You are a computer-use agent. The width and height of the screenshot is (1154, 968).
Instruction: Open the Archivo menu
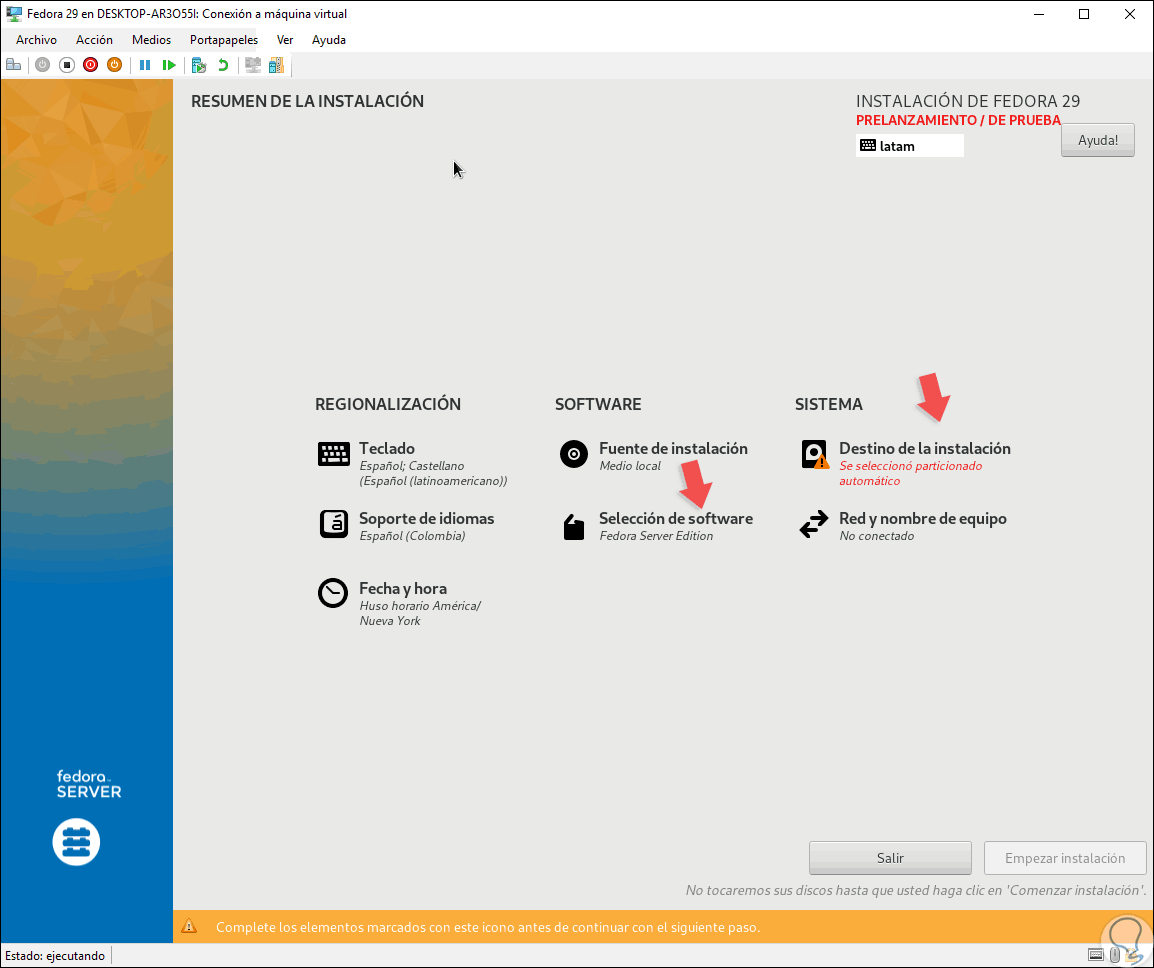[36, 40]
